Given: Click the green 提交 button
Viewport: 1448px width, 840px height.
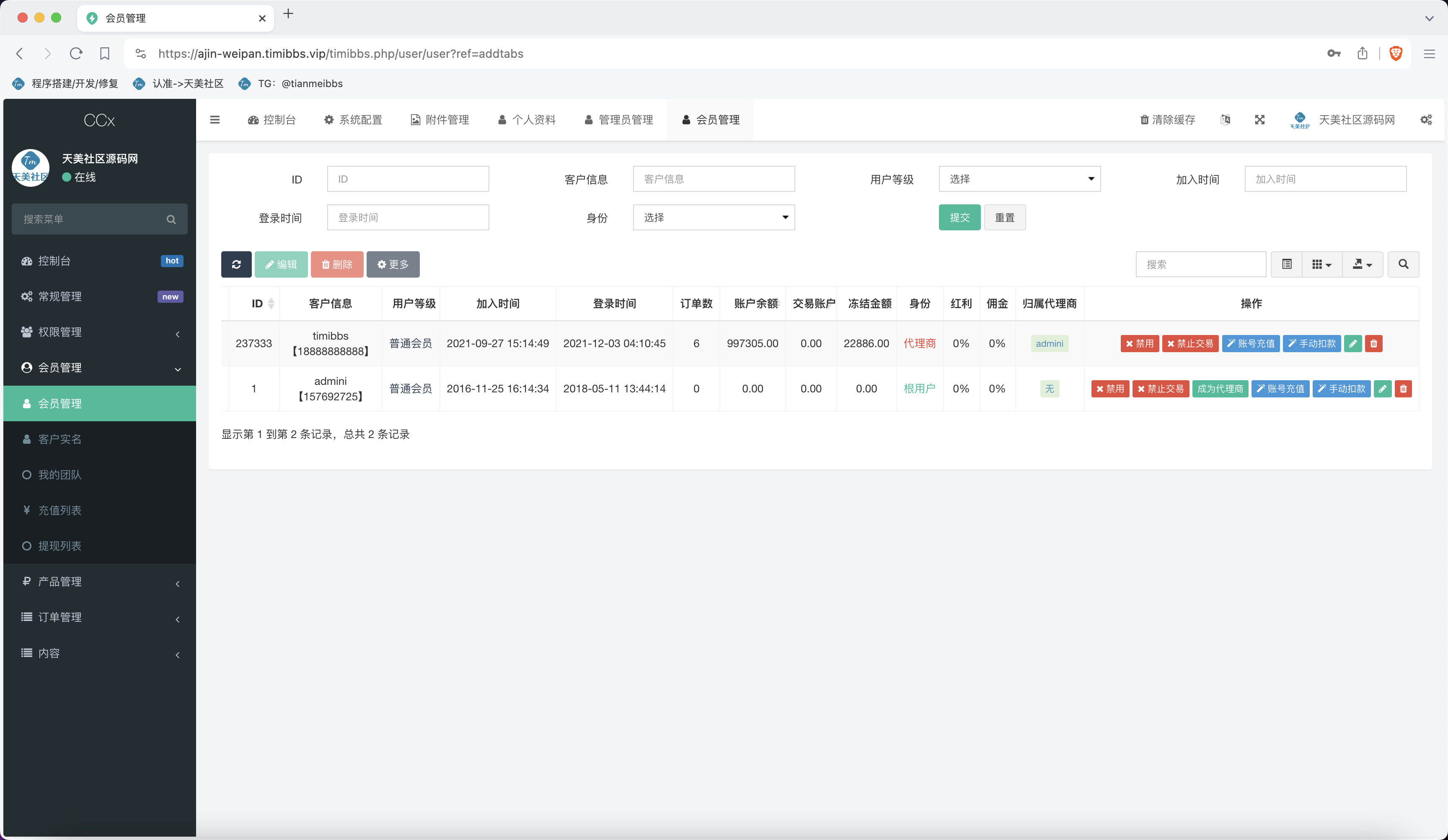Looking at the screenshot, I should [959, 218].
